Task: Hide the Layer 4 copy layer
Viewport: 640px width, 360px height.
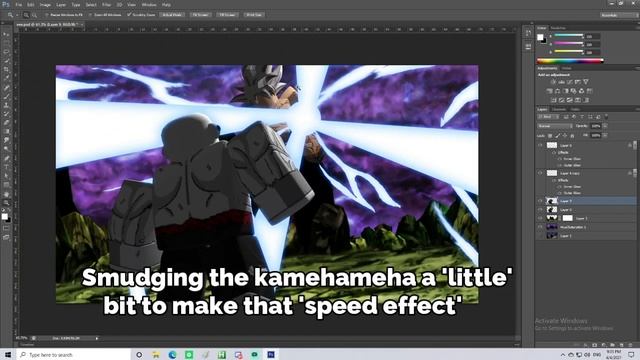Action: (x=540, y=173)
